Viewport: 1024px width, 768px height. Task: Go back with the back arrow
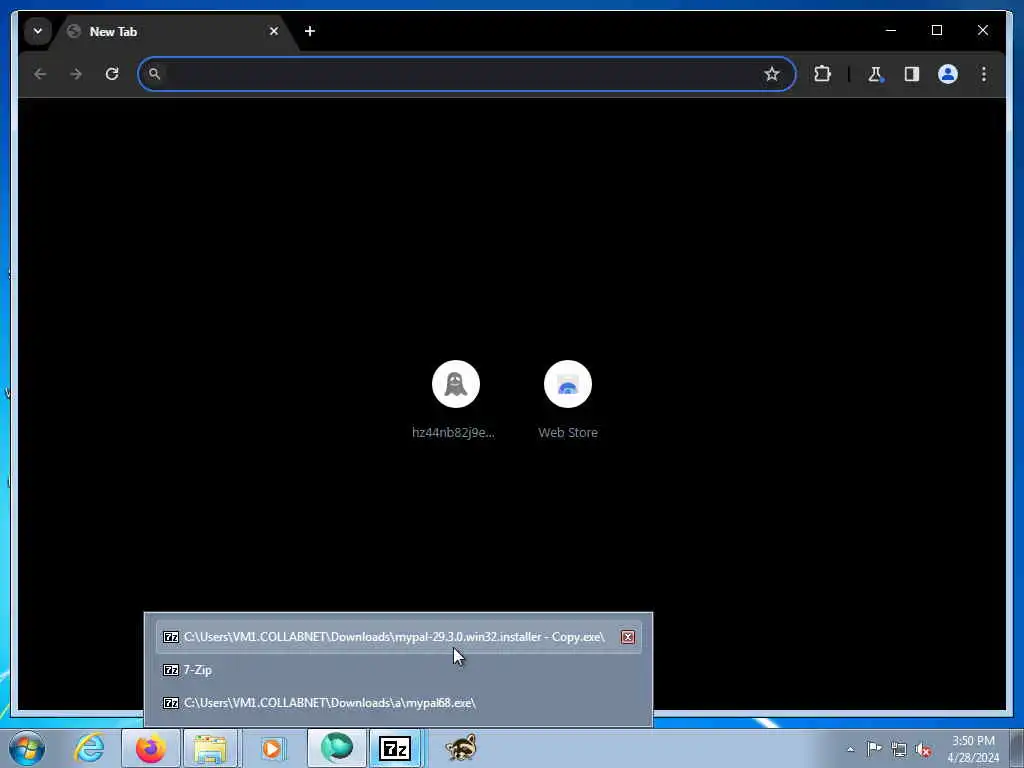tap(40, 74)
